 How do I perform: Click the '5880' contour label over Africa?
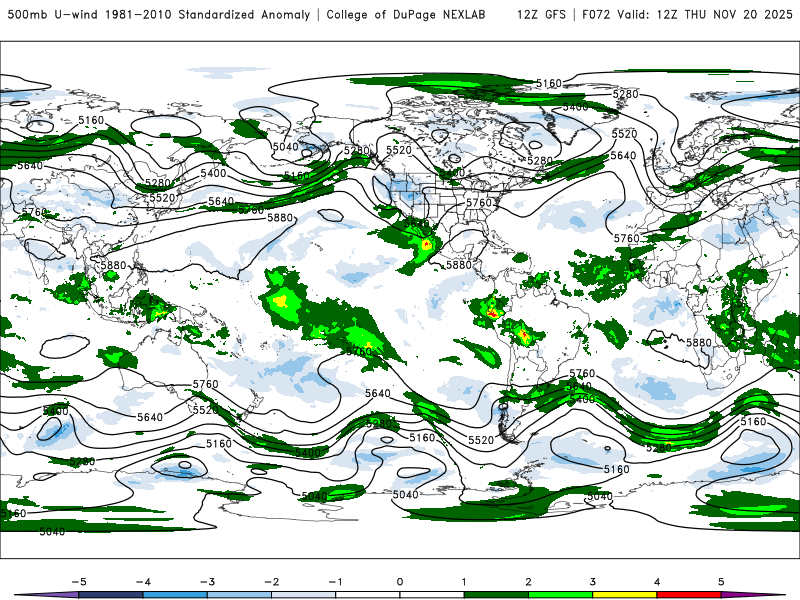click(698, 343)
